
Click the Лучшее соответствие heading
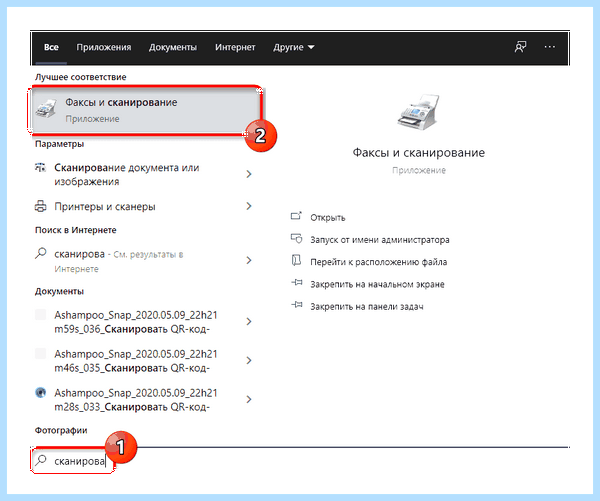(x=81, y=77)
